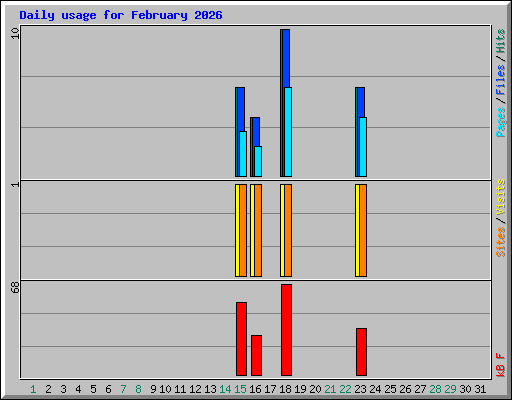This screenshot has width=512, height=400.
Task: Click day label '18' on the x-axis
Action: pos(285,389)
